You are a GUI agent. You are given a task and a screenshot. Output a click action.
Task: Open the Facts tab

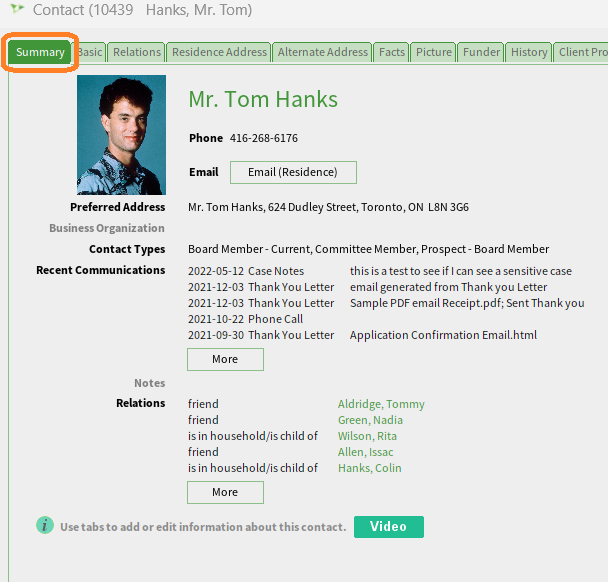point(392,52)
